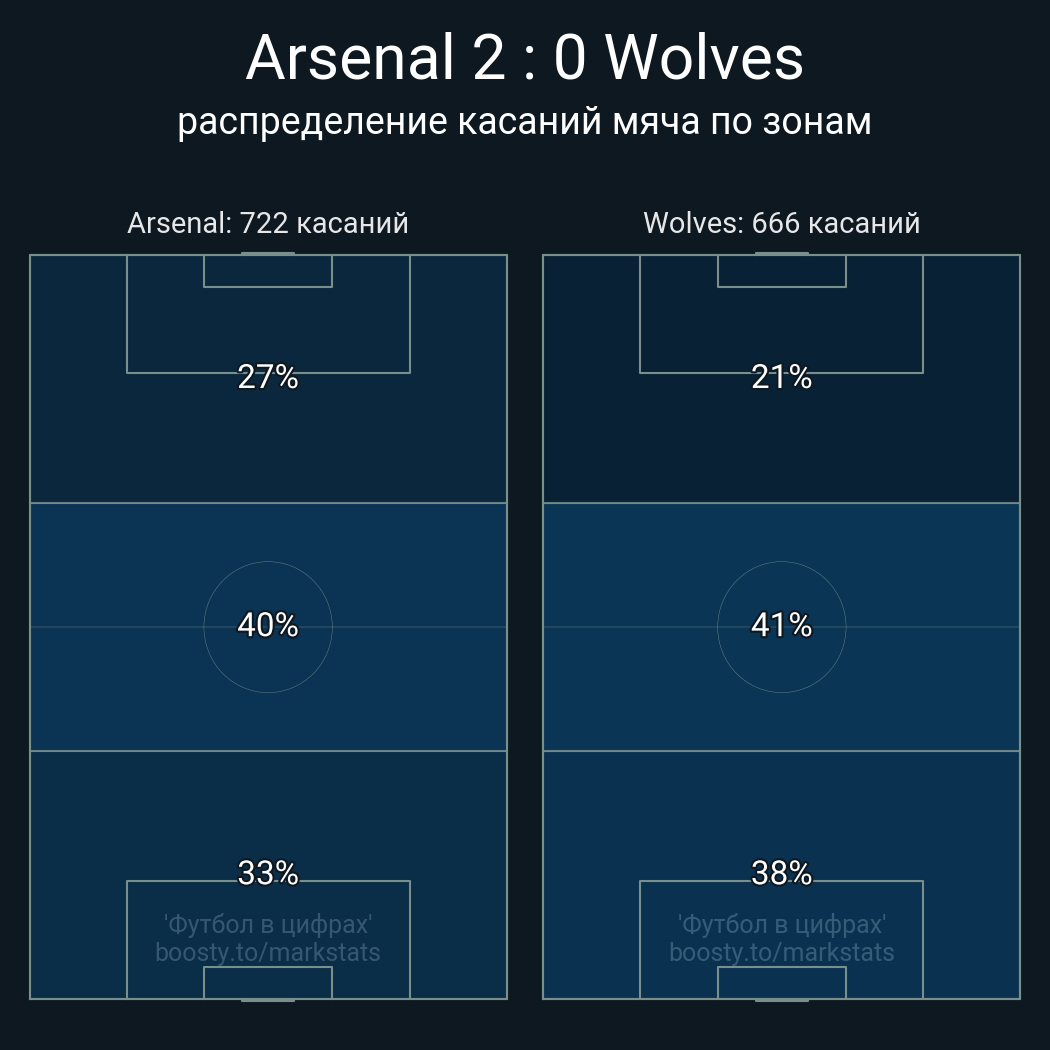This screenshot has width=1050, height=1050.
Task: Select Arsenal's 33% defensive zone label
Action: pos(268,873)
